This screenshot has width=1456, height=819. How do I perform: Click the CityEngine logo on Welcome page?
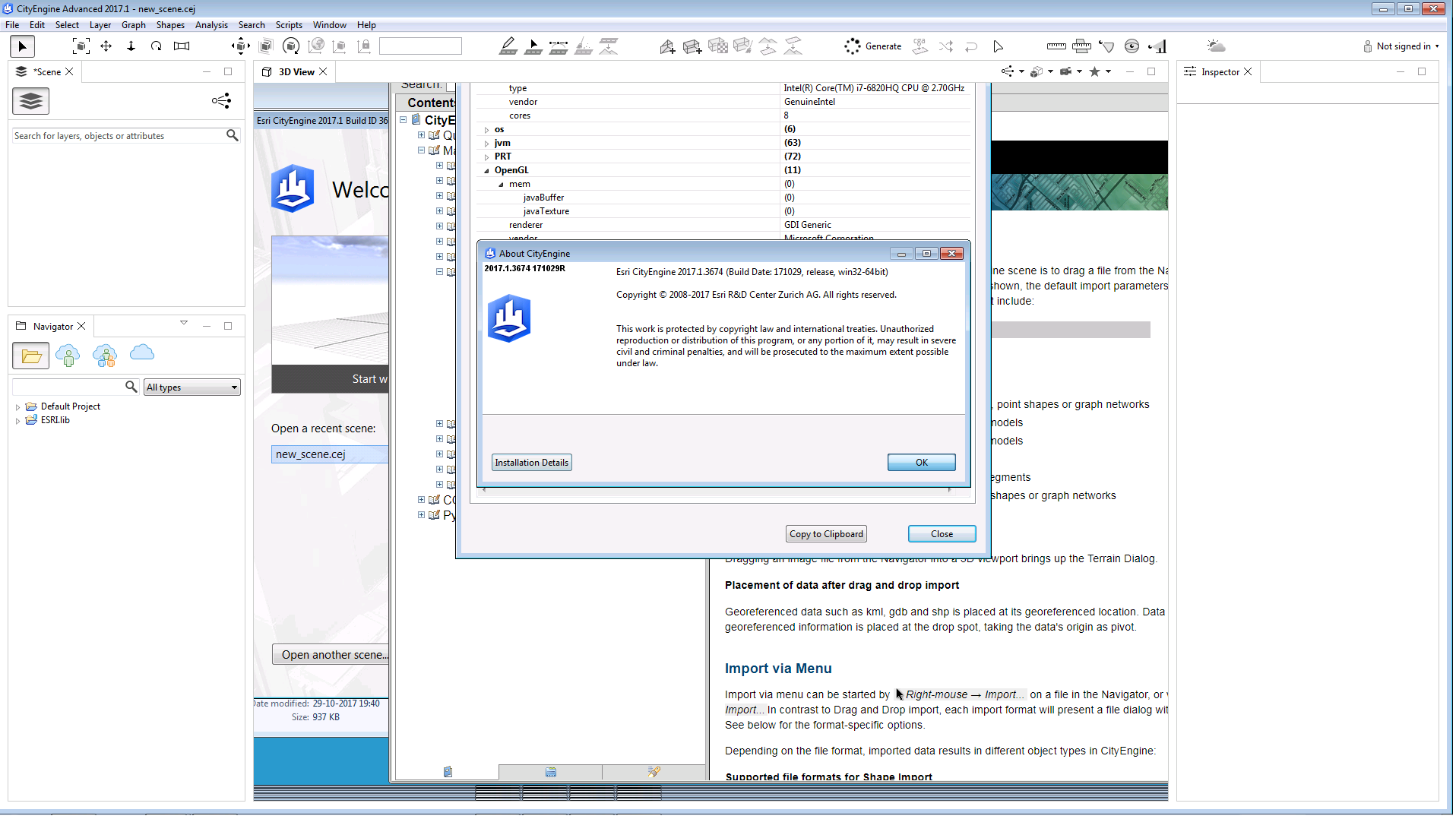click(x=293, y=188)
